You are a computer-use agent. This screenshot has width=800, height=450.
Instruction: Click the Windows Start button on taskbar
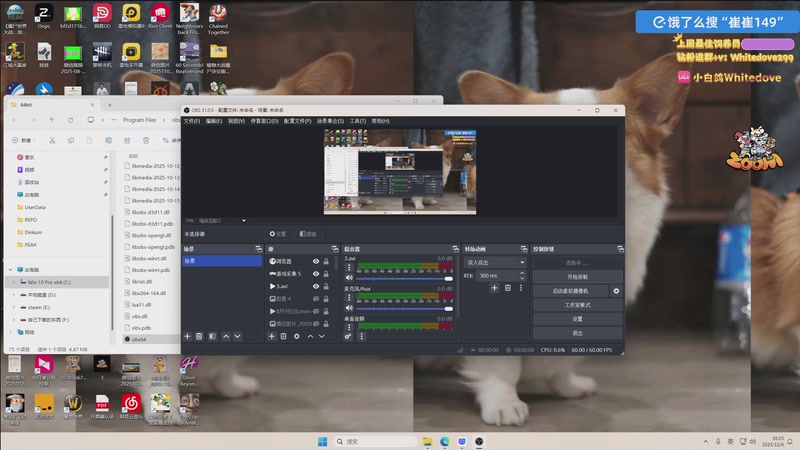click(x=322, y=442)
